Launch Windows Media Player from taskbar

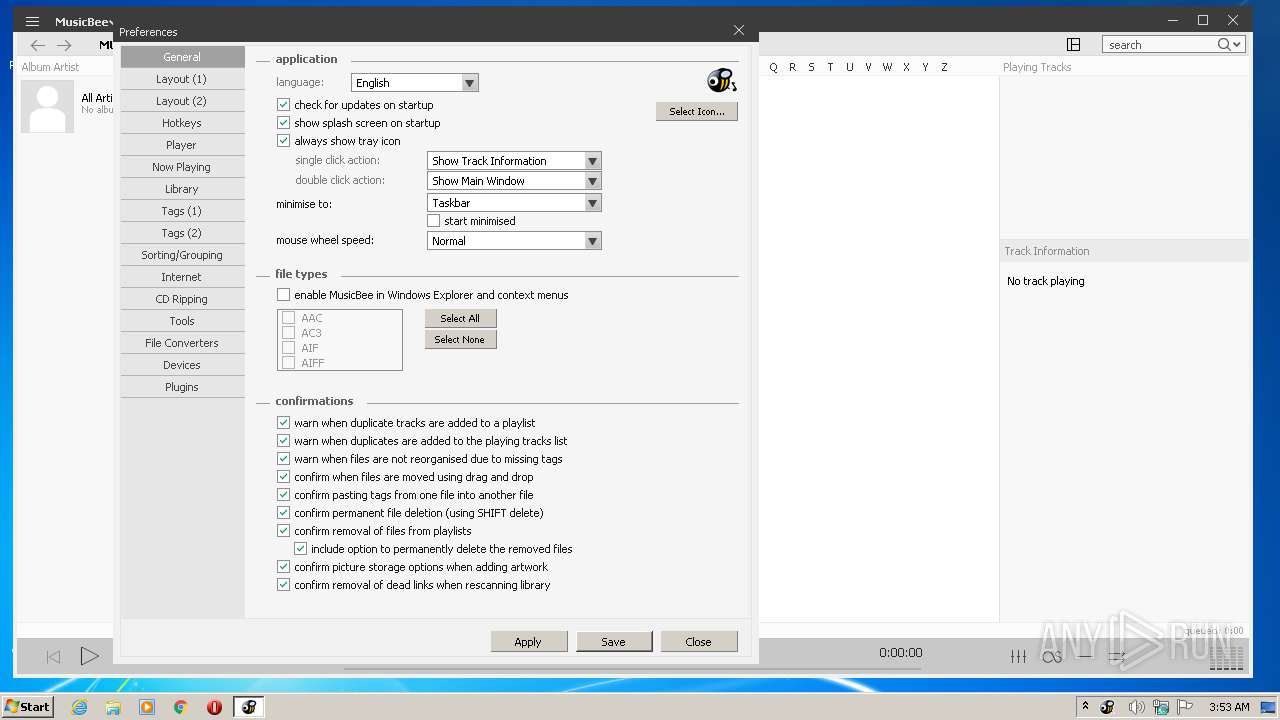pos(147,707)
